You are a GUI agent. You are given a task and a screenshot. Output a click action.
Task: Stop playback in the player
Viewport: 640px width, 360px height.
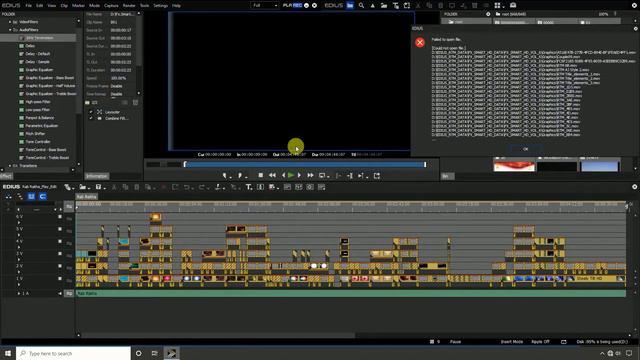(260, 176)
